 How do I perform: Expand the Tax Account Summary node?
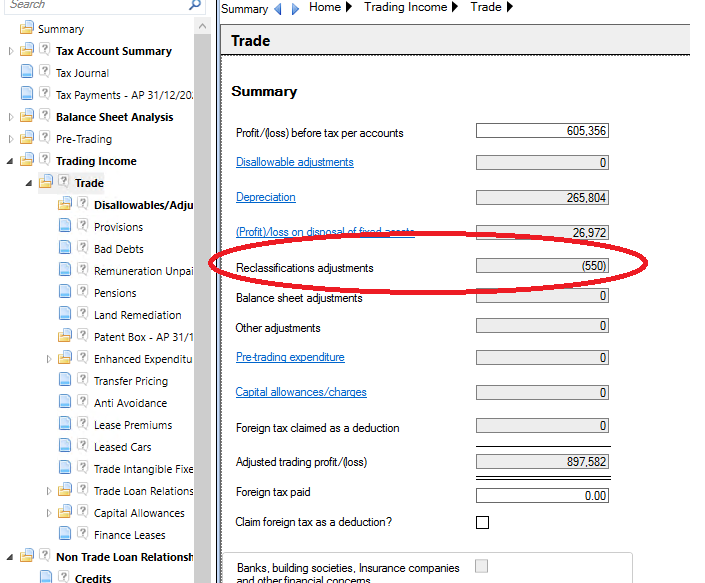pyautogui.click(x=11, y=51)
